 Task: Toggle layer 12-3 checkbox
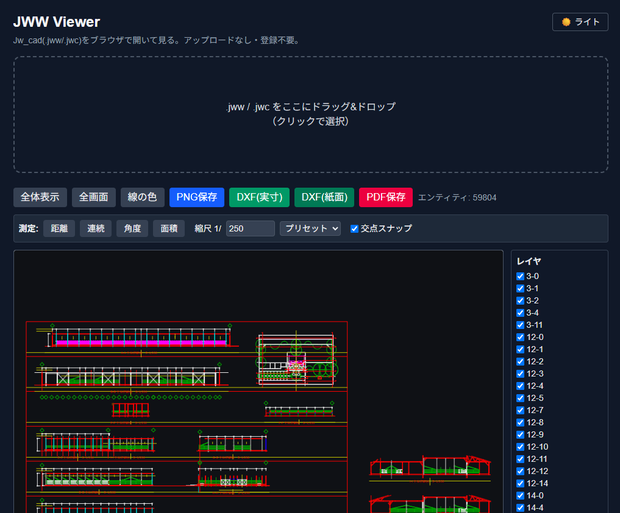[x=520, y=374]
